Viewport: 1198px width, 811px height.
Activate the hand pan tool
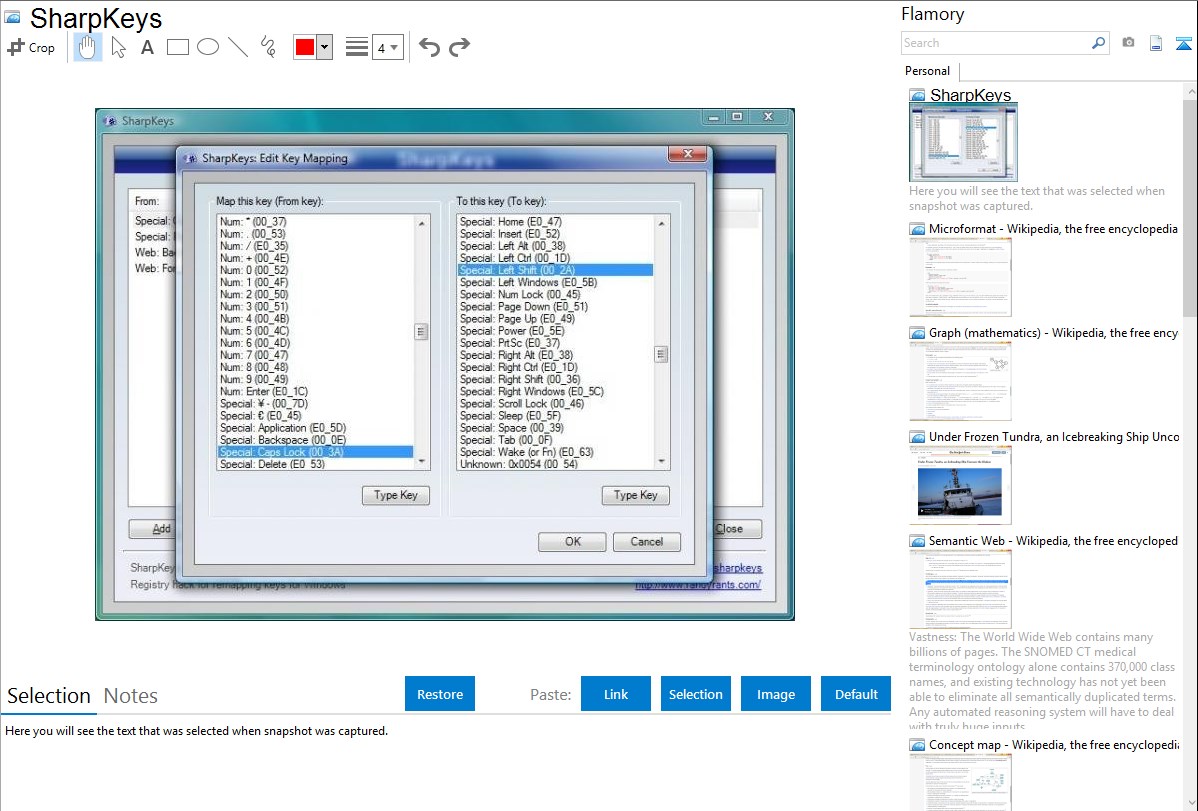87,47
